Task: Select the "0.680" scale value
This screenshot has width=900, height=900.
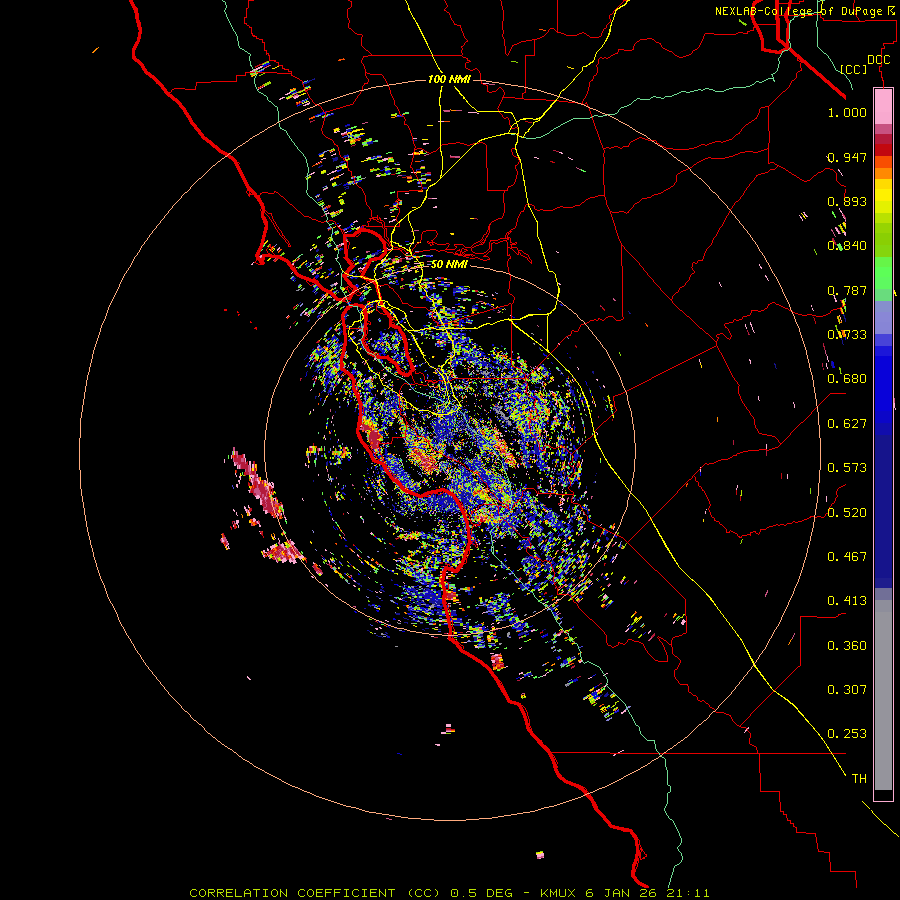Action: coord(847,379)
